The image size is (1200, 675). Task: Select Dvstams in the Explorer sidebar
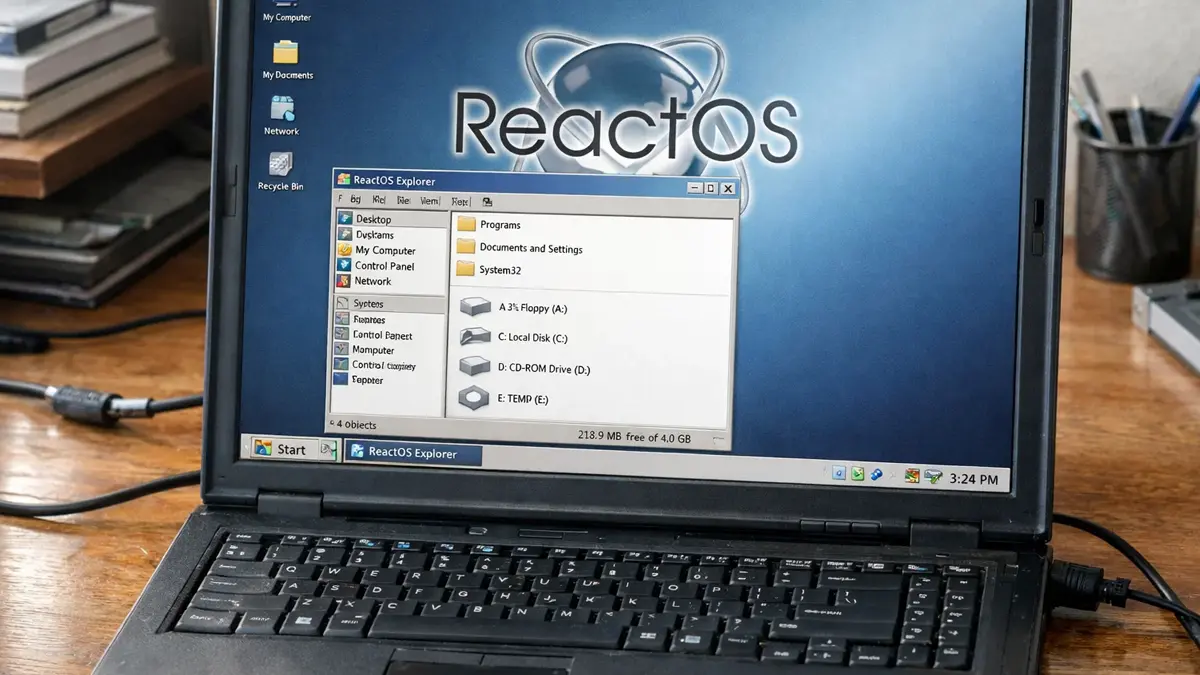(366, 235)
